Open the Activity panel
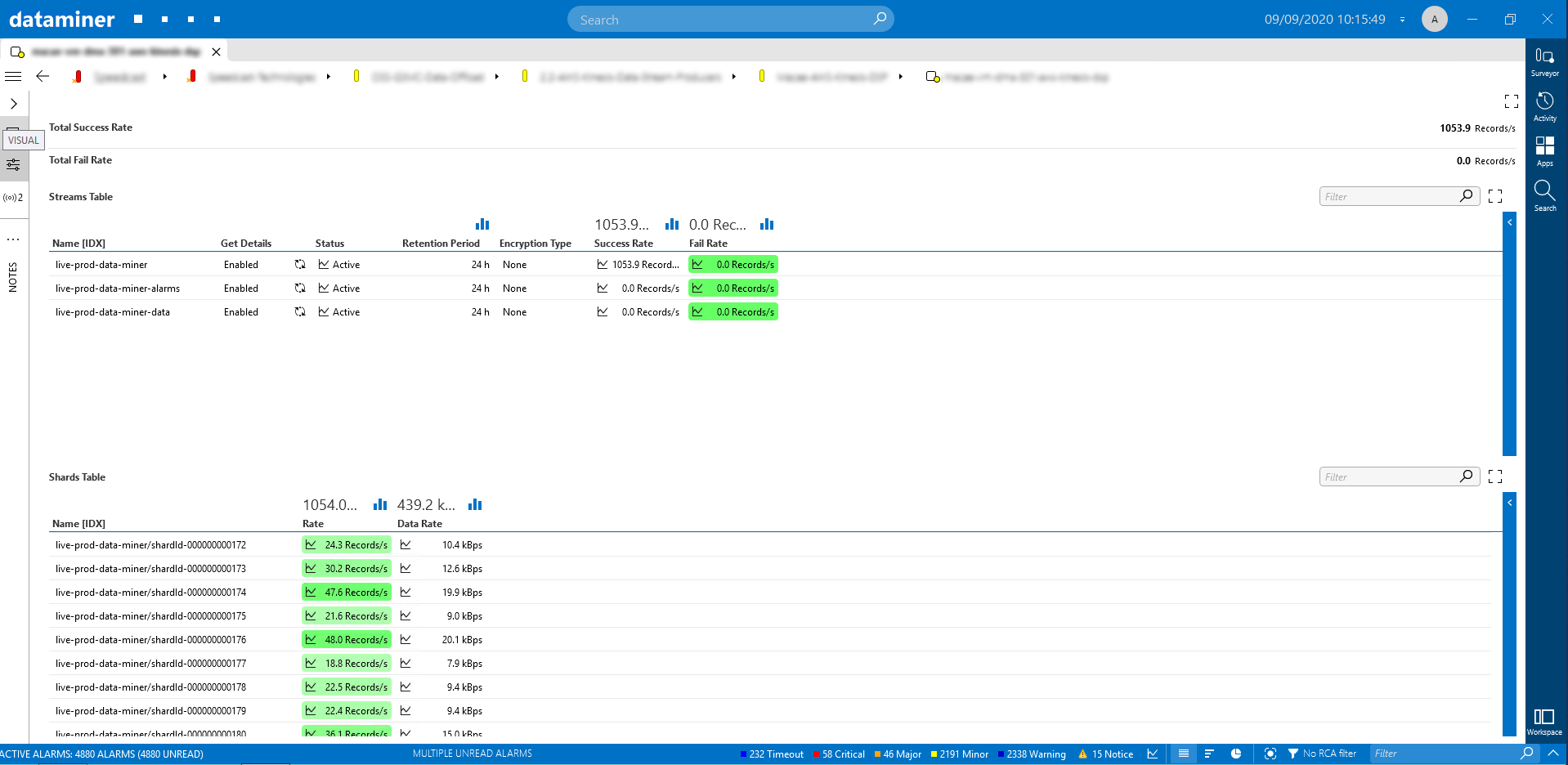This screenshot has width=1568, height=765. point(1544,106)
